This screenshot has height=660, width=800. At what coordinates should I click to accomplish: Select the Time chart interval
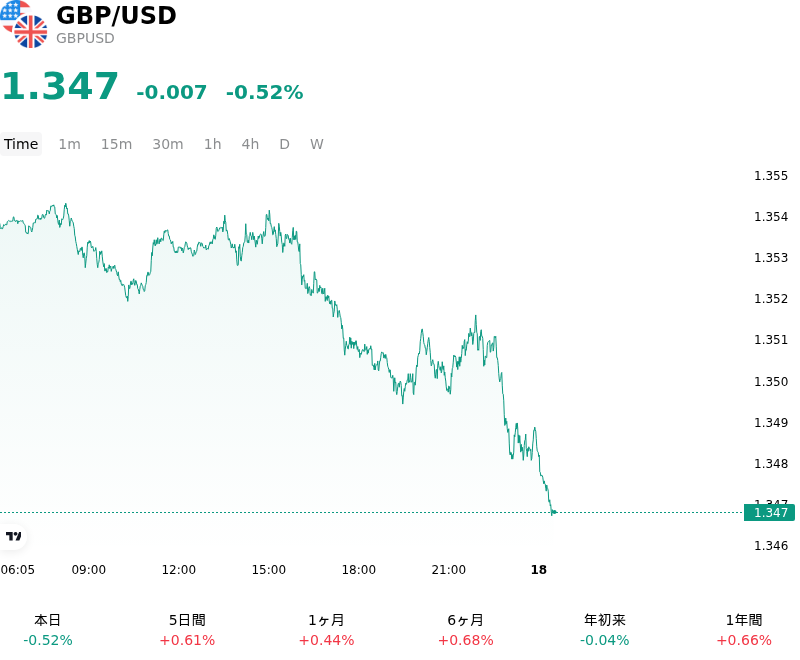click(x=21, y=144)
